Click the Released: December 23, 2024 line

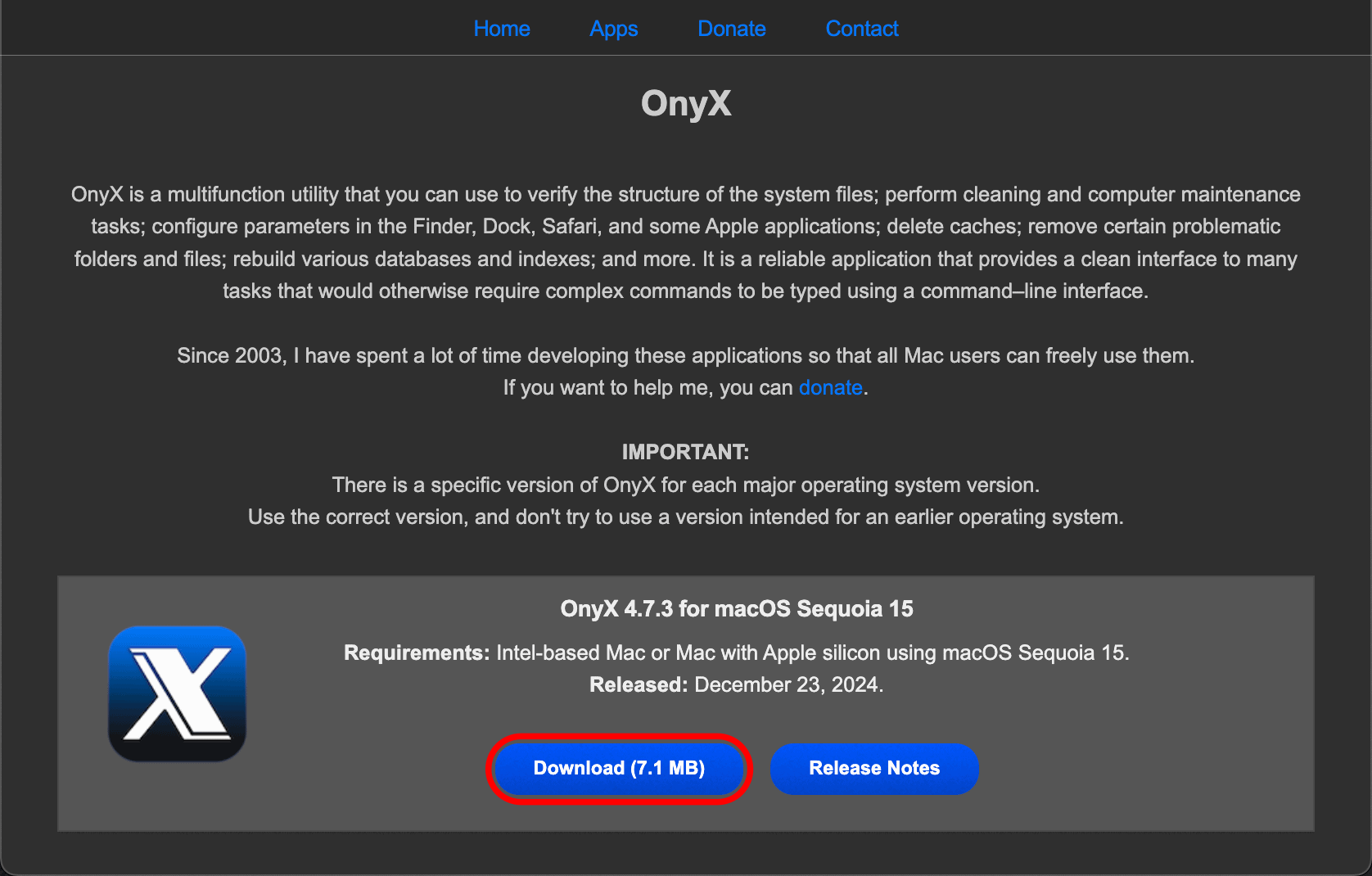(x=736, y=684)
